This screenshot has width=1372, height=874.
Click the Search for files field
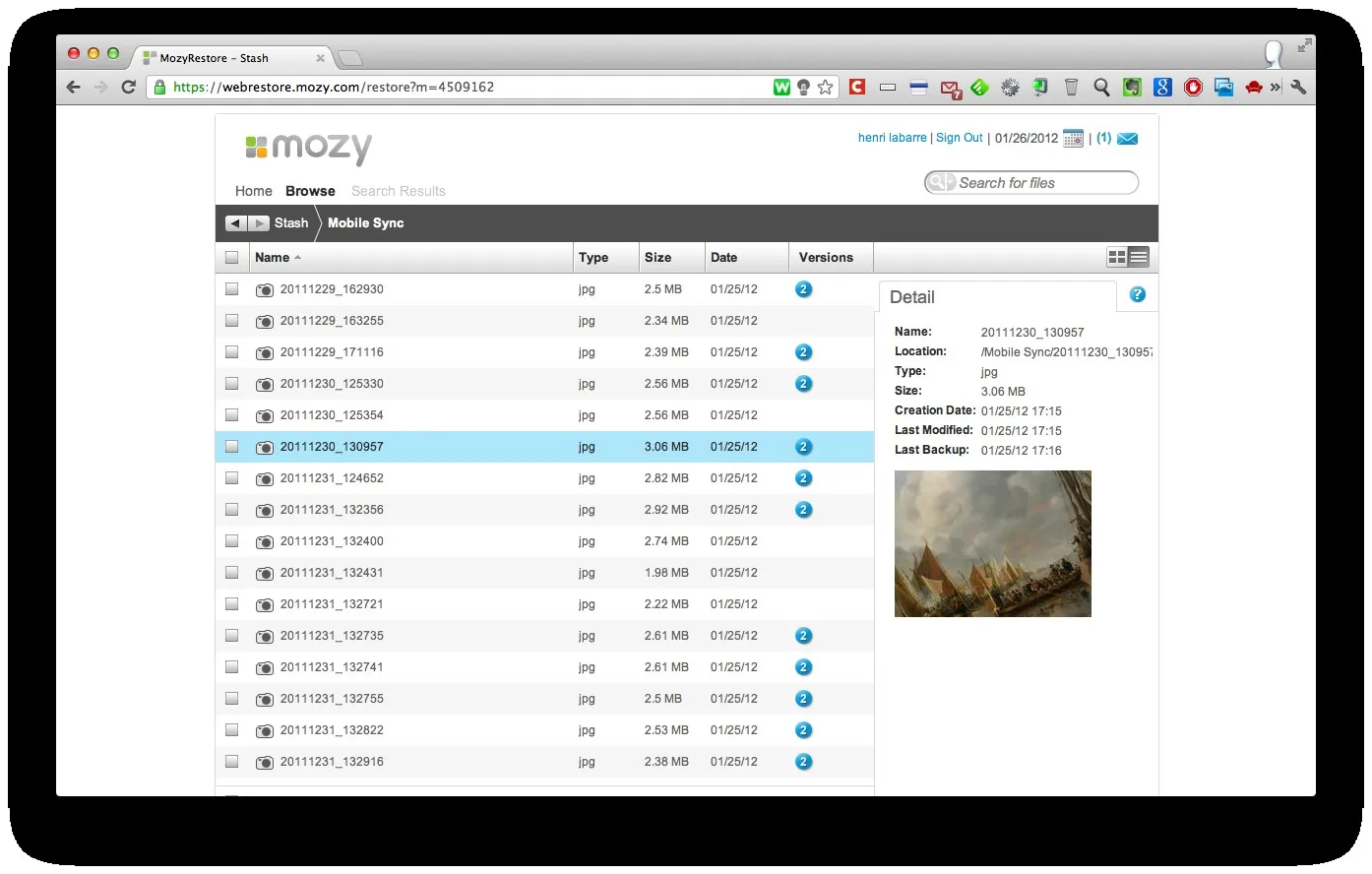coord(1031,183)
